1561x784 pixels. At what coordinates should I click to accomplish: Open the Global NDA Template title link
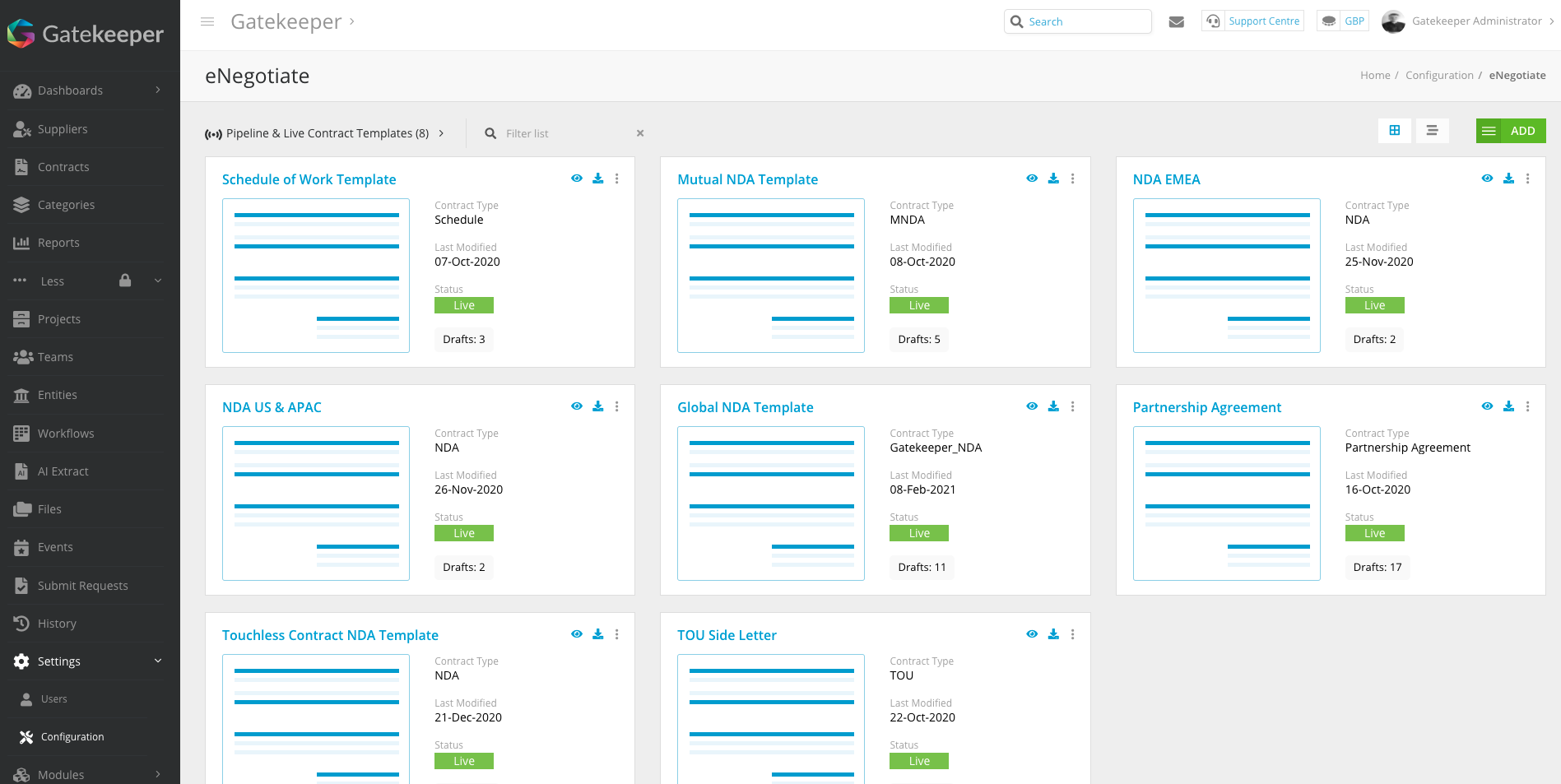click(746, 407)
